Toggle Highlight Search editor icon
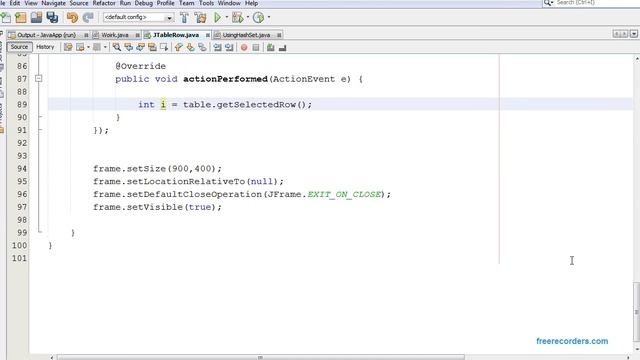 click(152, 47)
